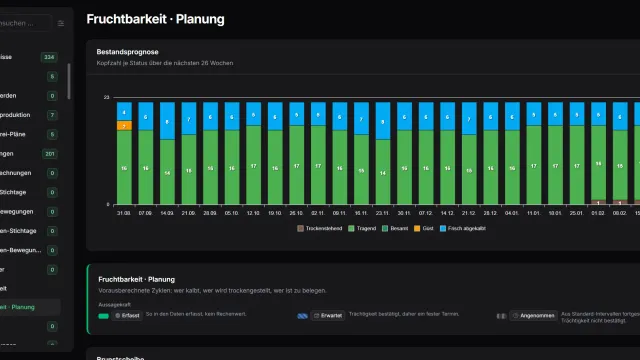The height and width of the screenshot is (360, 640).
Task: Click the sidebar vertical scrollbar thumb
Action: tap(69, 81)
